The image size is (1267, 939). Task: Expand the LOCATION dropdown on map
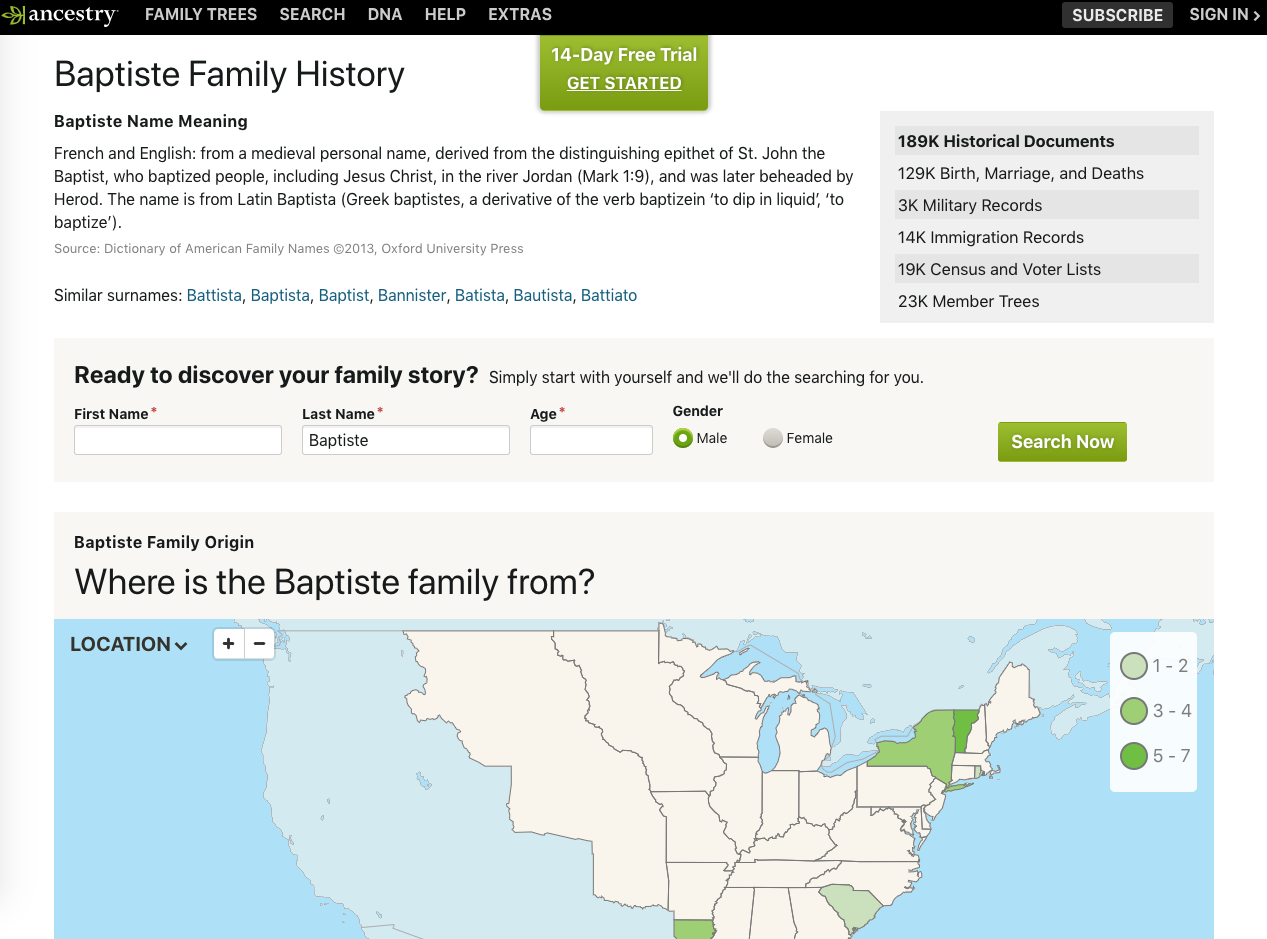[x=129, y=645]
